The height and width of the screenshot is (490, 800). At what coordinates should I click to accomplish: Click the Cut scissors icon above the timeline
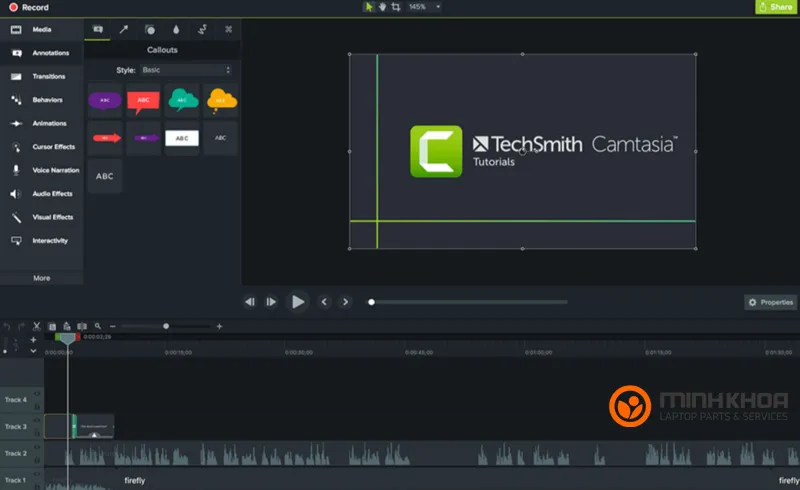pyautogui.click(x=36, y=326)
